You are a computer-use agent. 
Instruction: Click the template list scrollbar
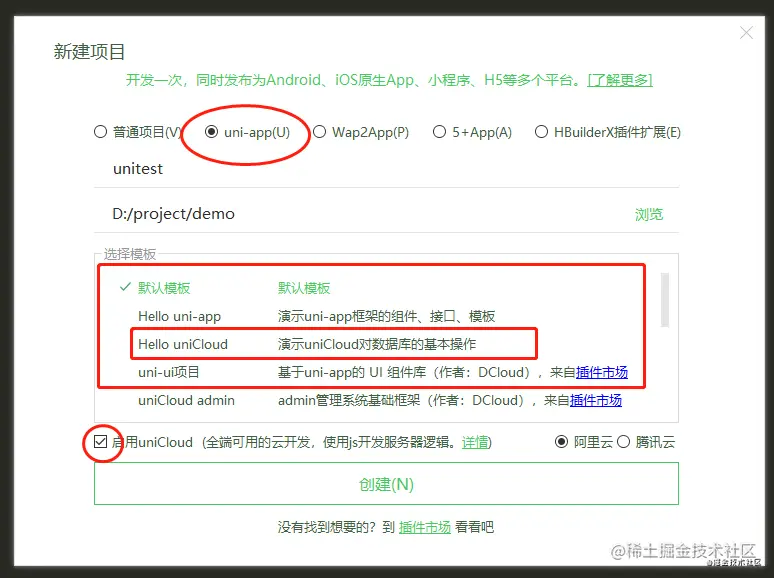[x=665, y=300]
